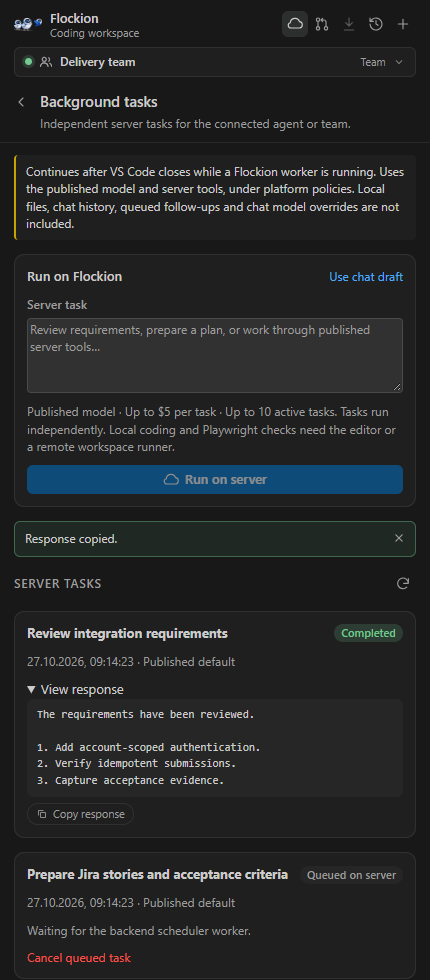Click the green connection status dot
This screenshot has width=430, height=980.
pyautogui.click(x=28, y=62)
